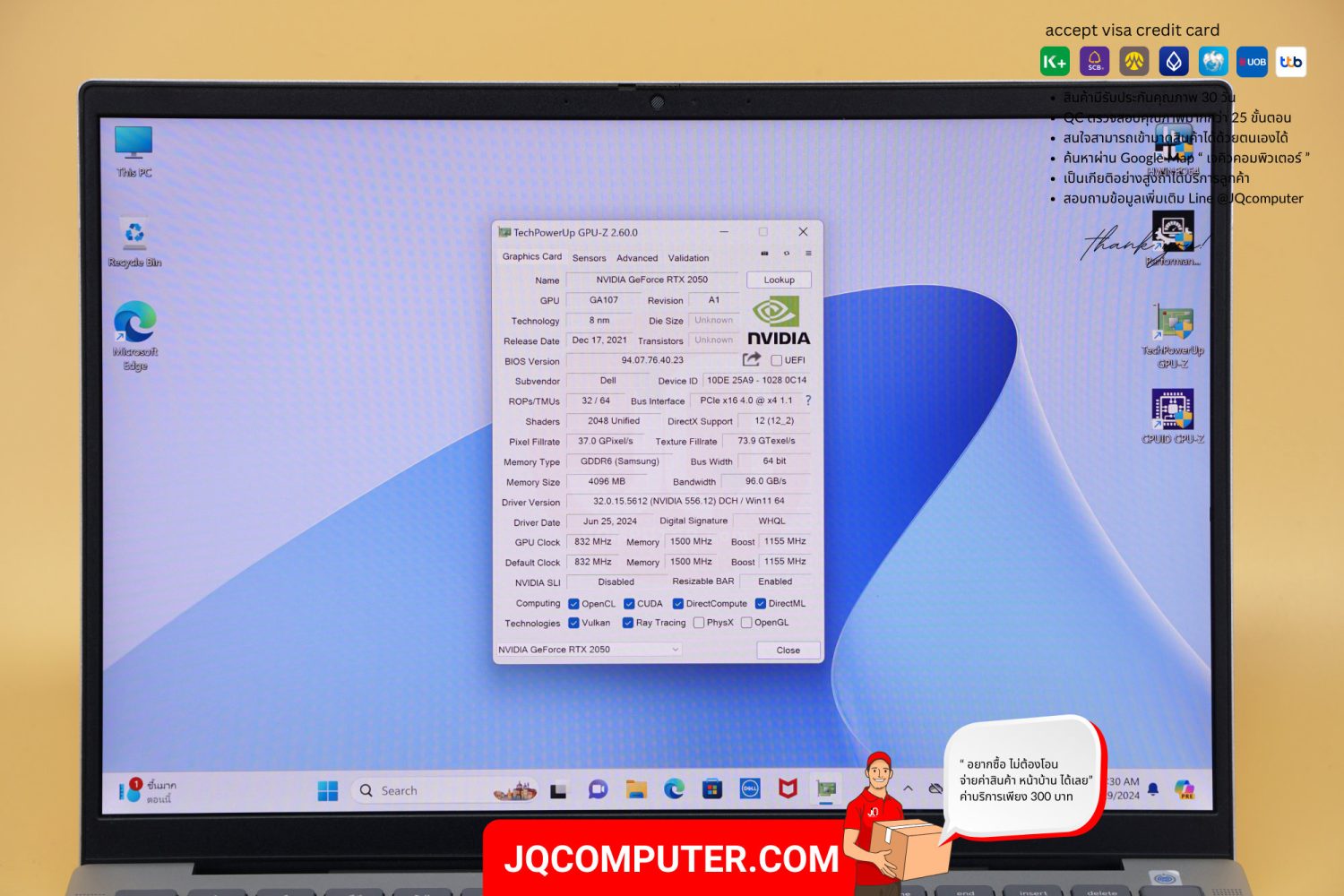Open the Dell app on the taskbar
The width and height of the screenshot is (1344, 896).
(x=750, y=788)
